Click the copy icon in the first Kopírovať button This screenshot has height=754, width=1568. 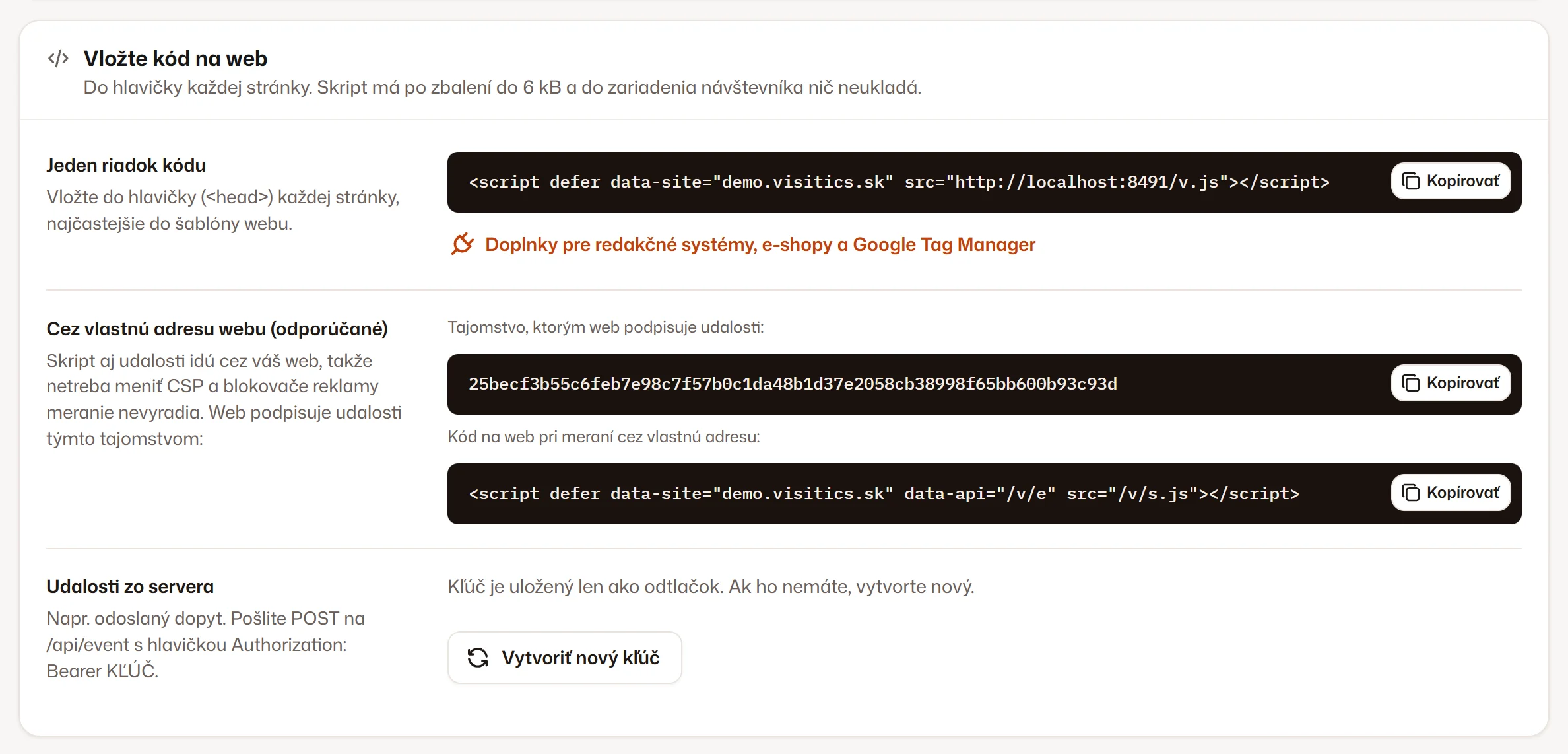(1410, 181)
